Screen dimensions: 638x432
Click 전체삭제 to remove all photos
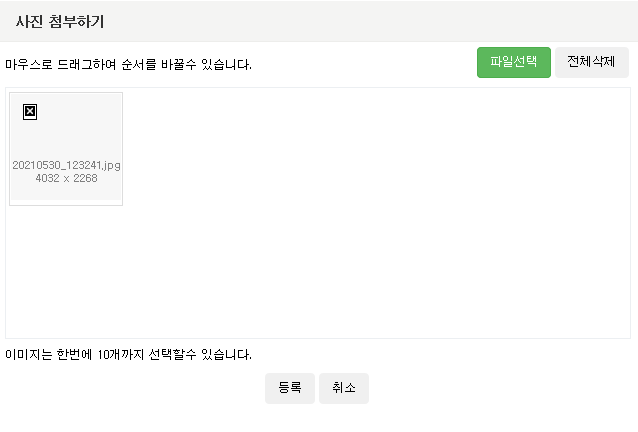[x=591, y=62]
